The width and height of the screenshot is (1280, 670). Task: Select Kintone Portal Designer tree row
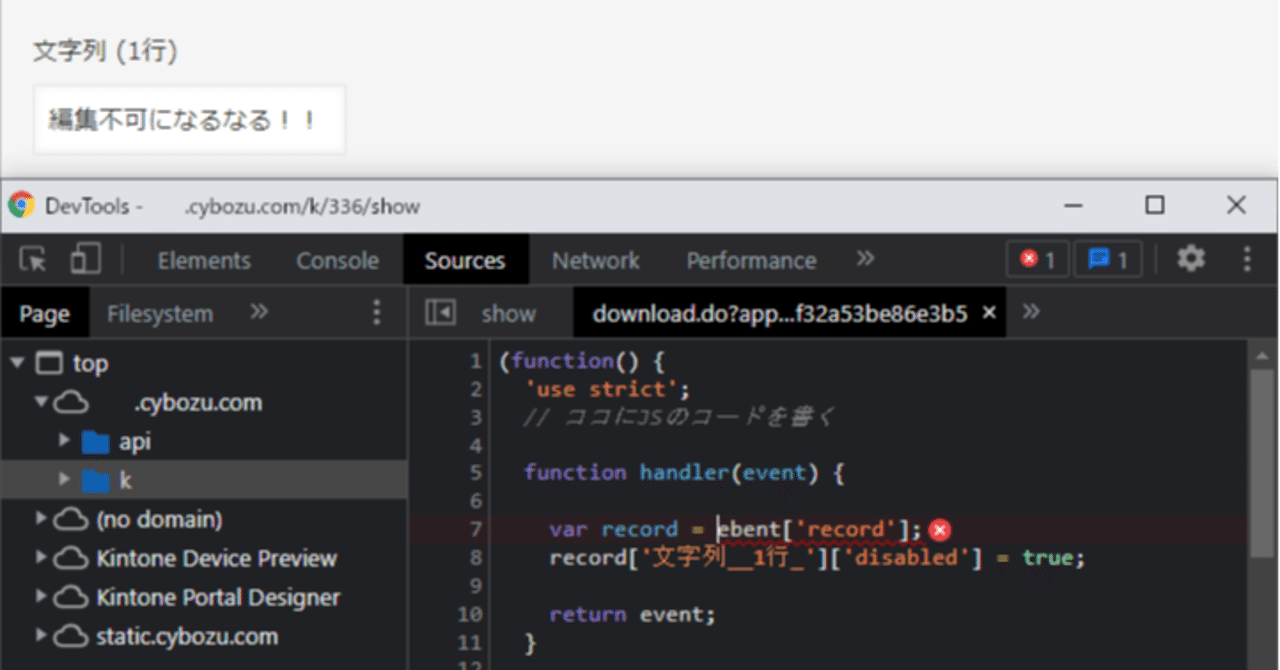click(204, 598)
